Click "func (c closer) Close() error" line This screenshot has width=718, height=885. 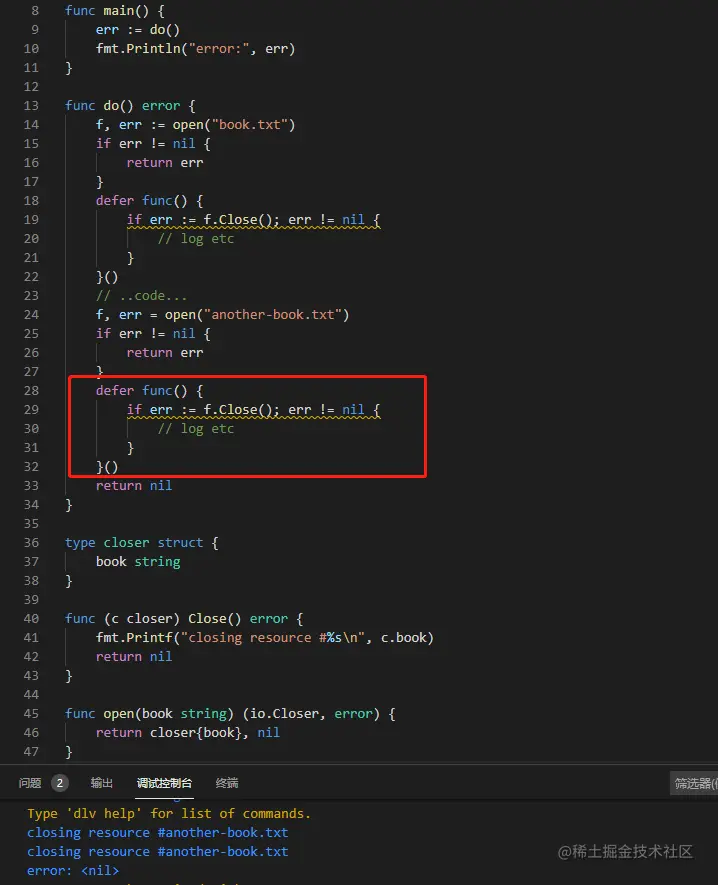click(184, 619)
